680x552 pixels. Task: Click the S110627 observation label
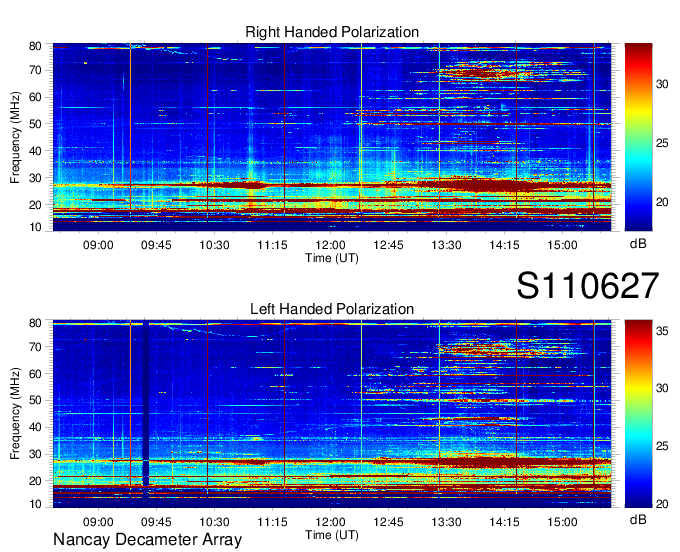pyautogui.click(x=588, y=286)
